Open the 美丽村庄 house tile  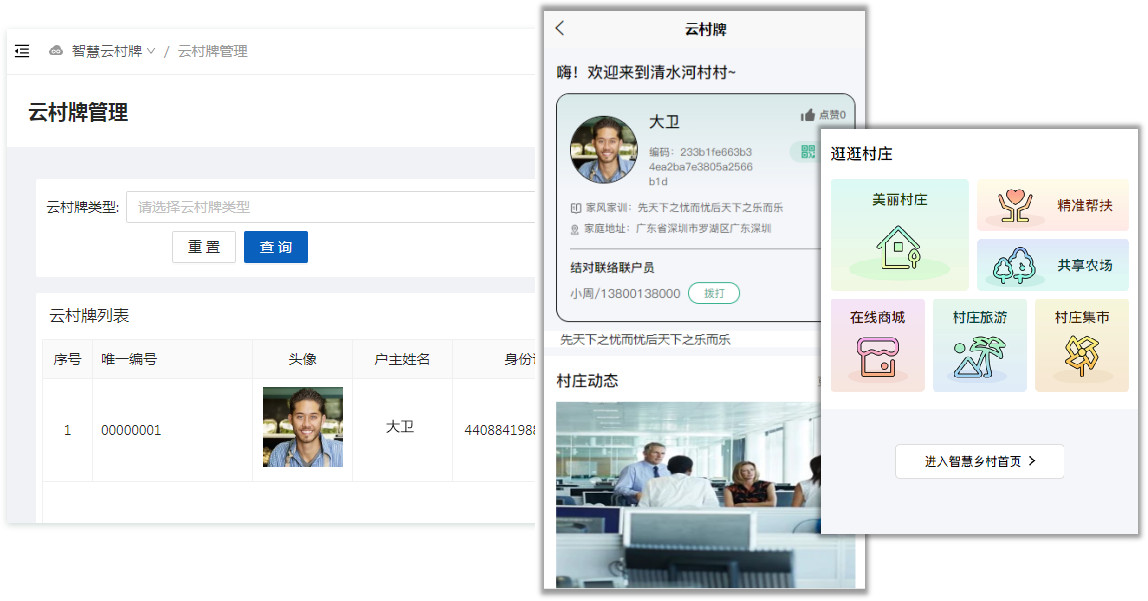point(899,235)
